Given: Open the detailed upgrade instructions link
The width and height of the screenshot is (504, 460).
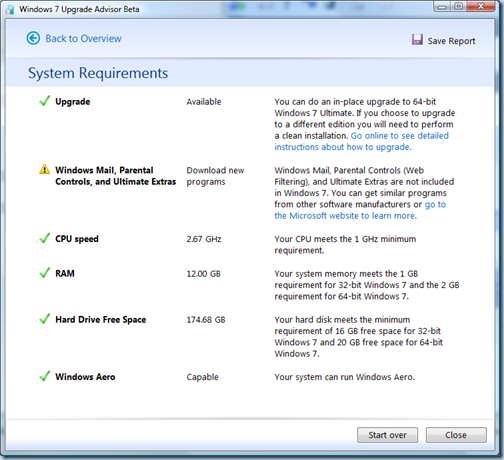Looking at the screenshot, I should 361,141.
